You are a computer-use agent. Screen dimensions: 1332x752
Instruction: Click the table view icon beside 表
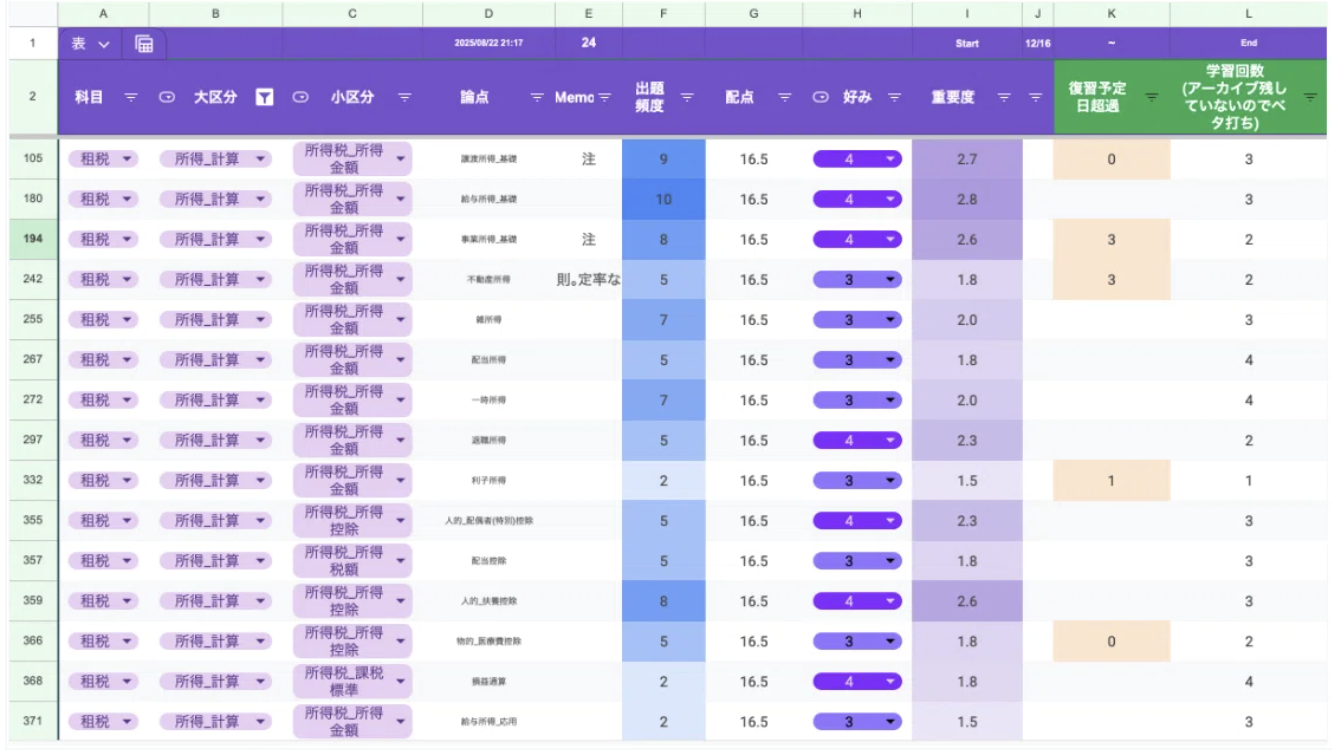coord(144,44)
